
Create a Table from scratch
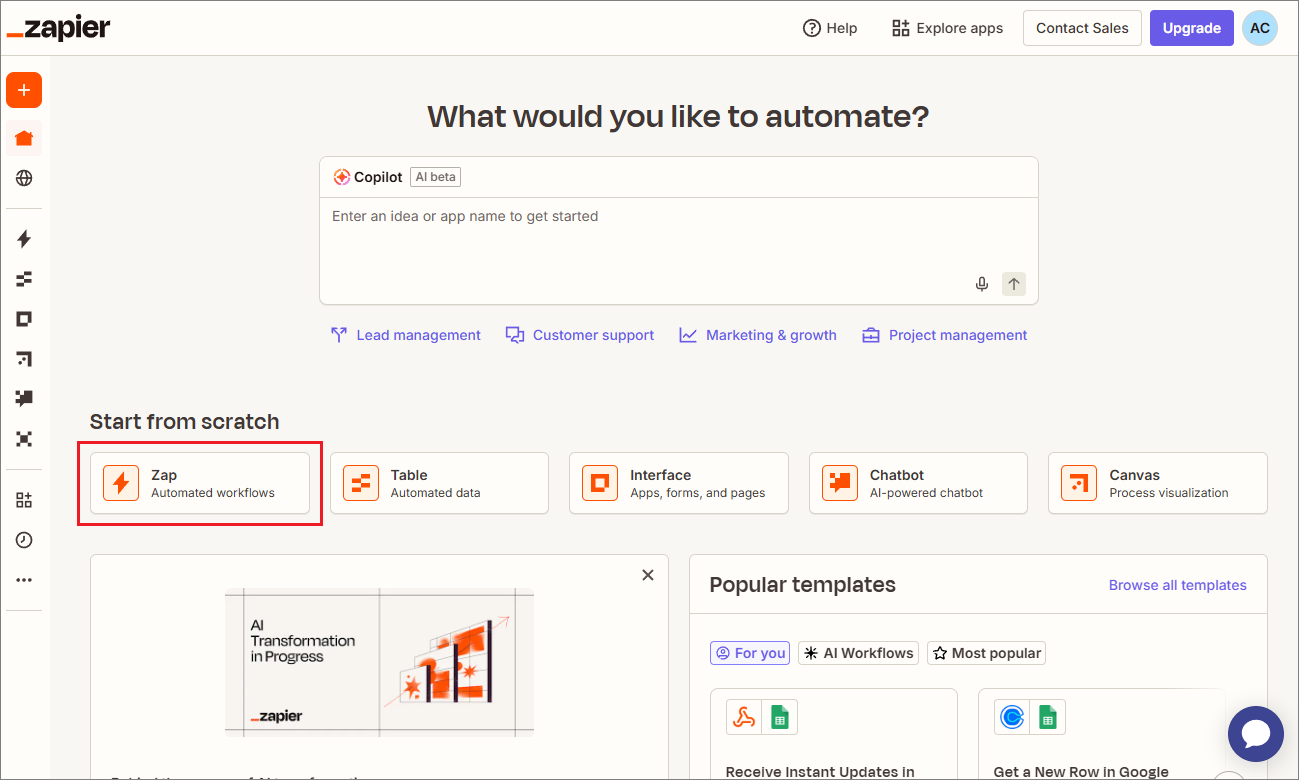pyautogui.click(x=439, y=483)
